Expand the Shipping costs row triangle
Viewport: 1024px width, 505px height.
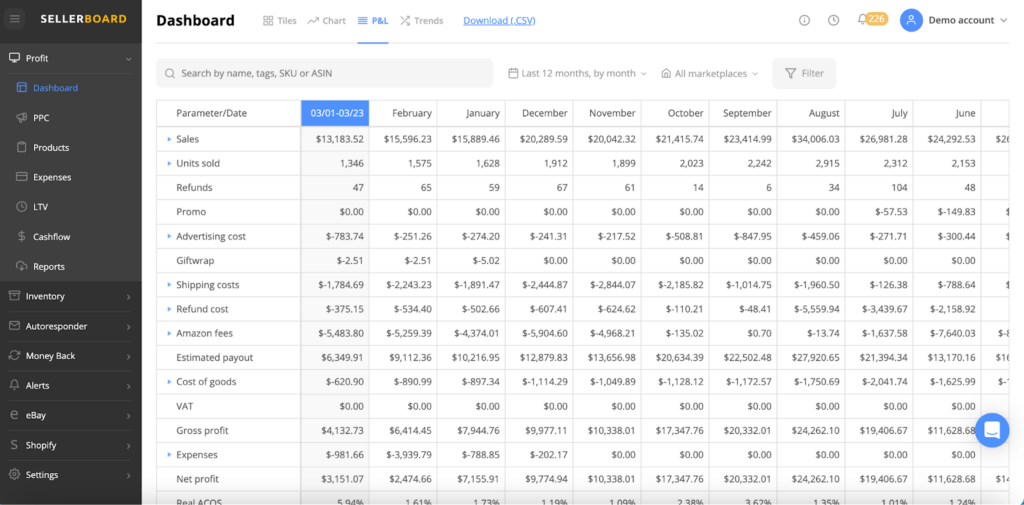[x=168, y=285]
